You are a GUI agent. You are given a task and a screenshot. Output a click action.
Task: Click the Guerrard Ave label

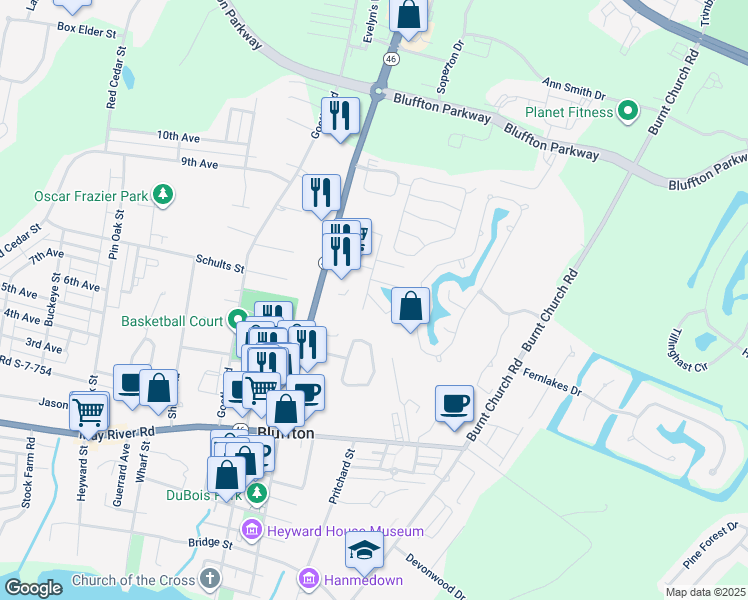(x=121, y=475)
